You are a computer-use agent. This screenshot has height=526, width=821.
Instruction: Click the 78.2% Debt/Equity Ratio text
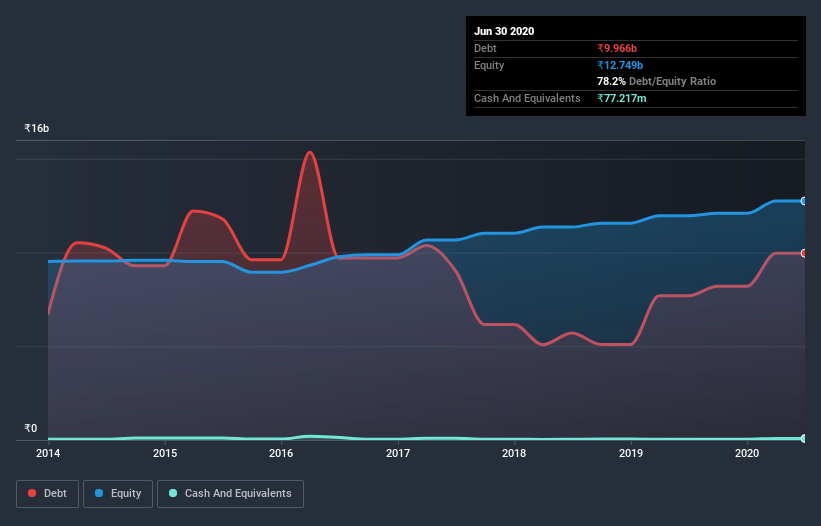pos(657,81)
